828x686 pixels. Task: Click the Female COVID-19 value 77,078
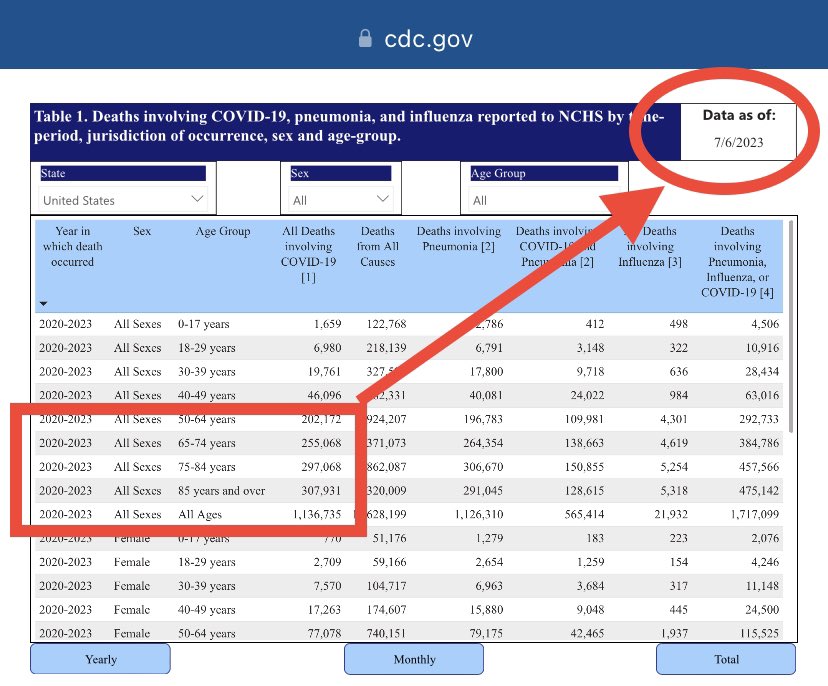324,633
